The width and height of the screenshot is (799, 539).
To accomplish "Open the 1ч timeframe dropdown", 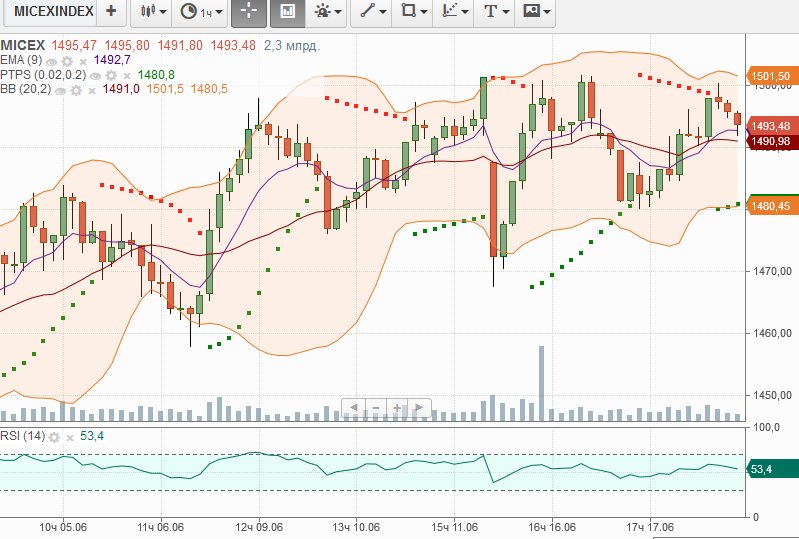I will tap(198, 12).
